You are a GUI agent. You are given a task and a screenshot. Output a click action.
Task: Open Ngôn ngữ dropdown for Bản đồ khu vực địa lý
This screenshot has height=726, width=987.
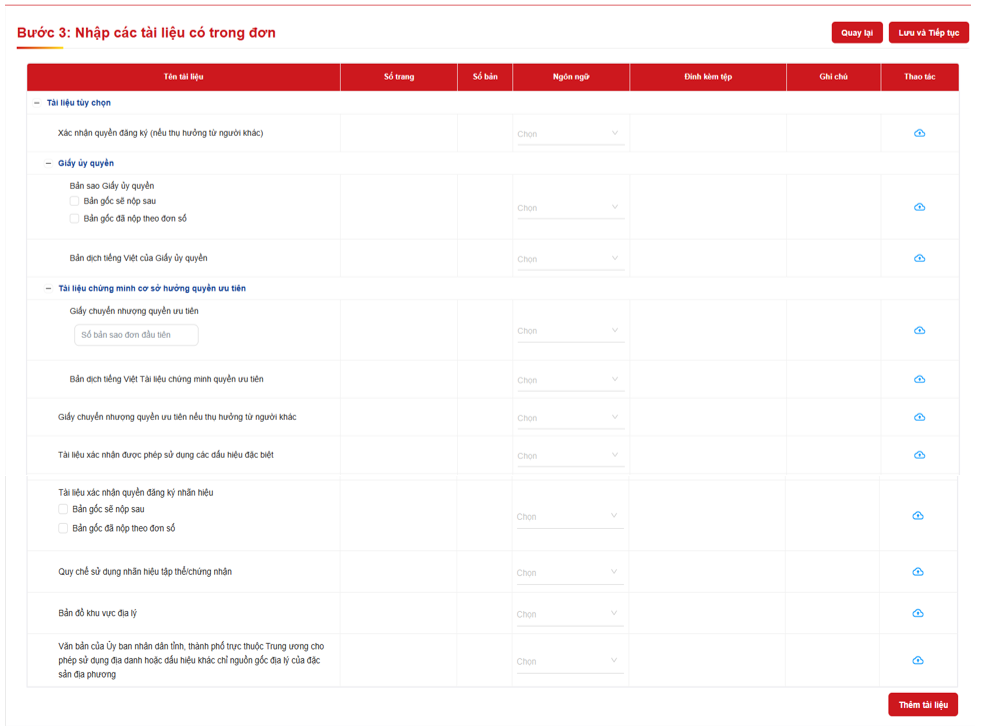click(x=568, y=614)
